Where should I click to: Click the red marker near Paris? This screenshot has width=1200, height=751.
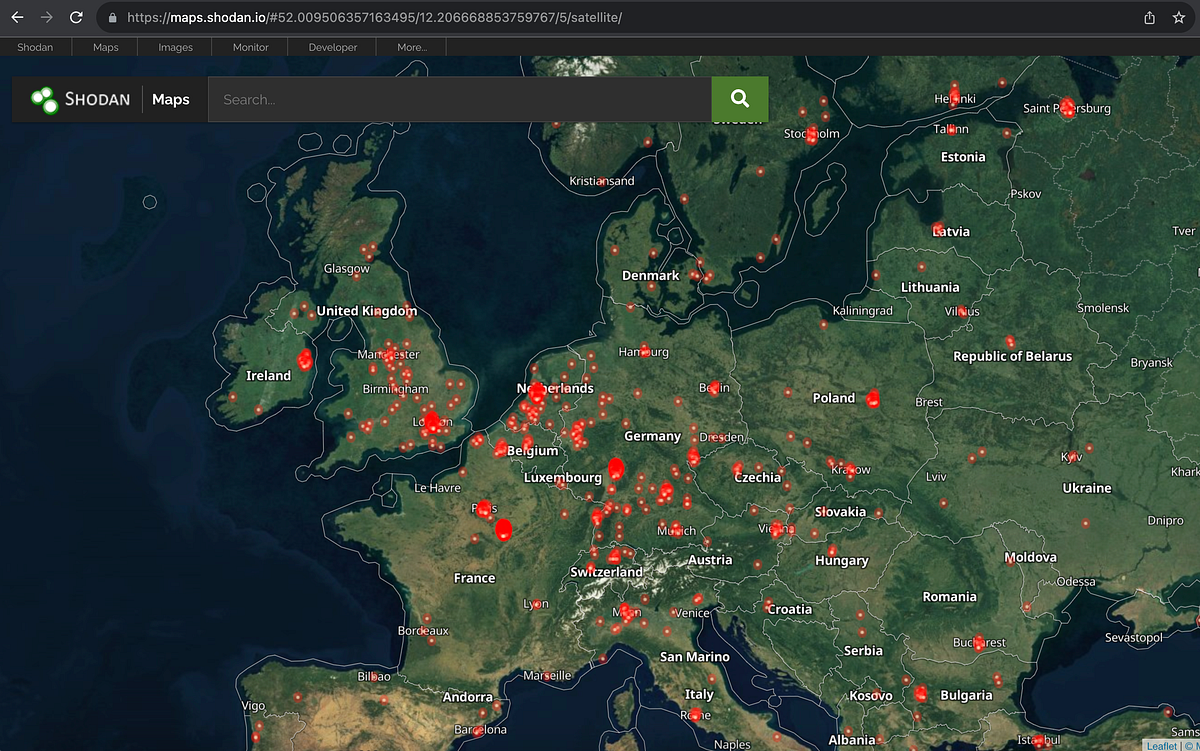point(484,510)
